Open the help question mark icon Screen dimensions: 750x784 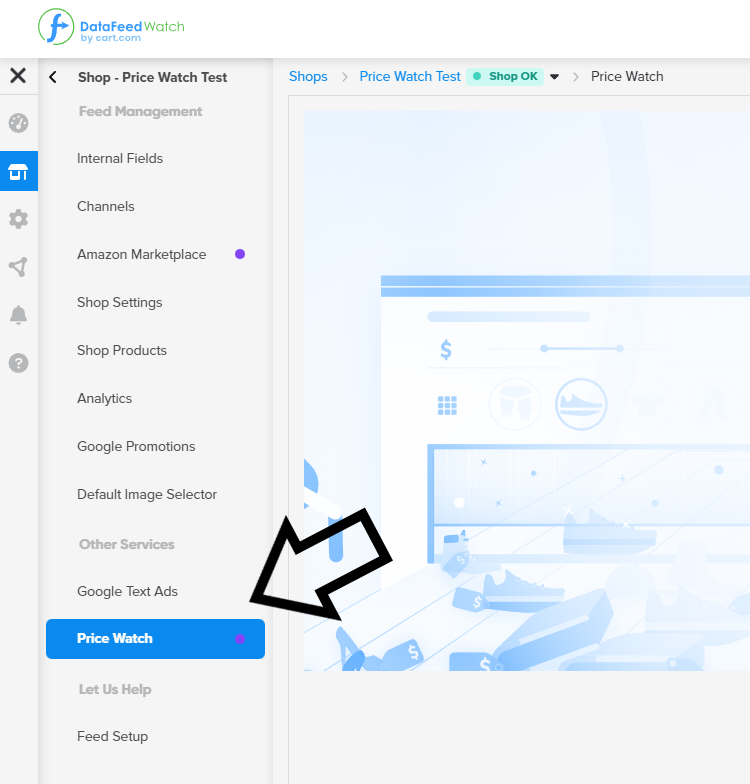pos(18,363)
